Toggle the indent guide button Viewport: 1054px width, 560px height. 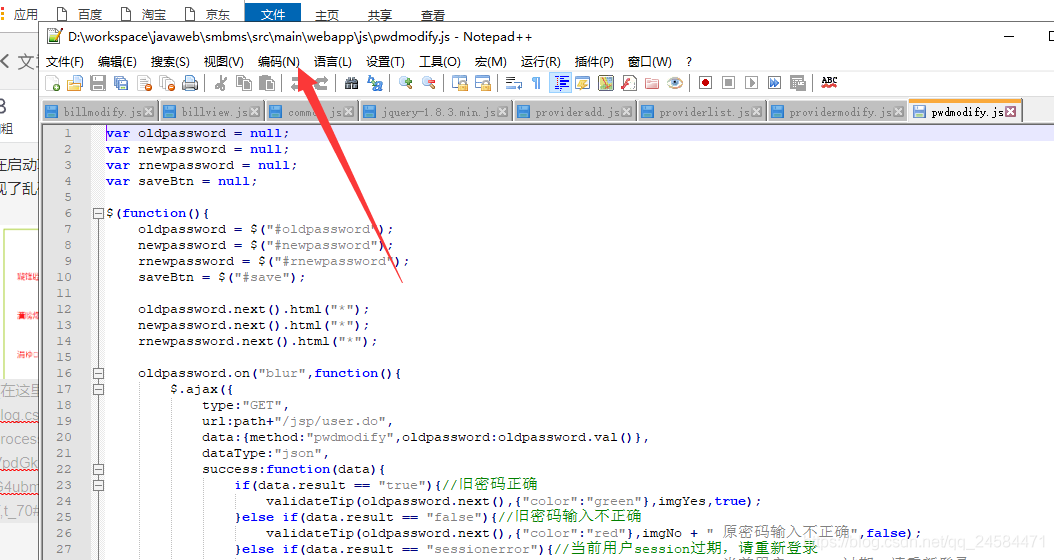[x=561, y=83]
